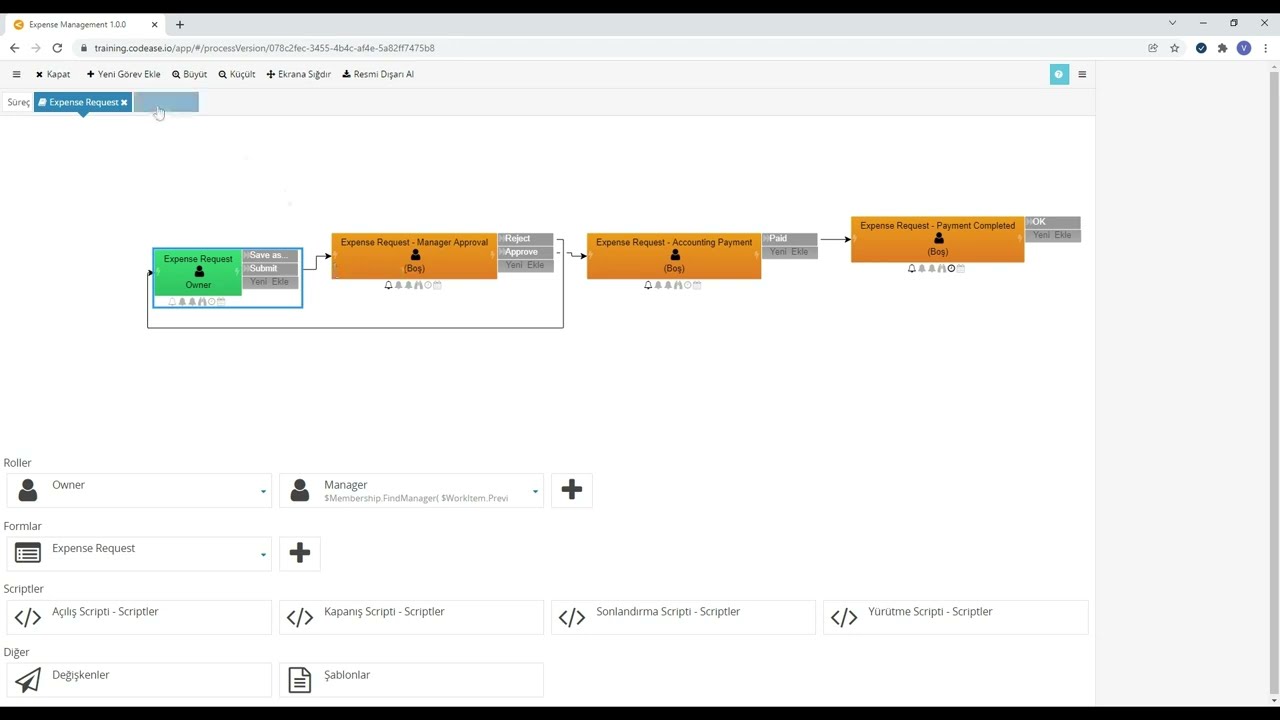Click the calendar icon under Payment Completed
The height and width of the screenshot is (720, 1280).
tap(961, 268)
